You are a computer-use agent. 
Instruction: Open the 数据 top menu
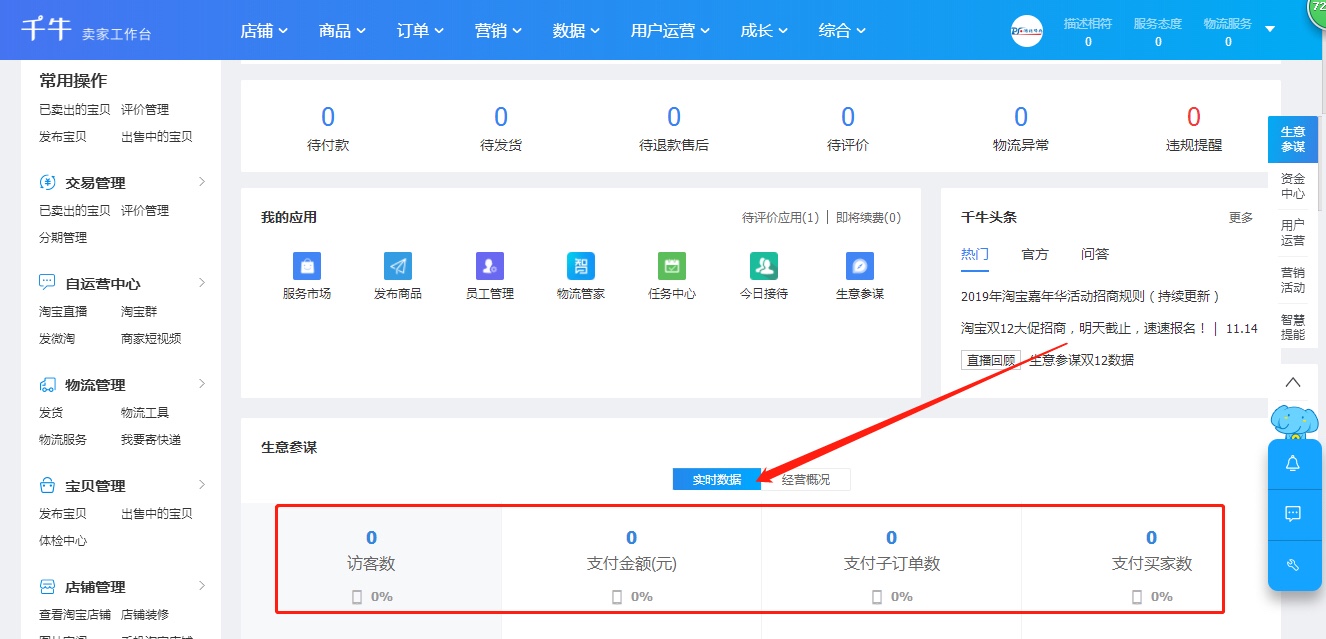(x=576, y=31)
